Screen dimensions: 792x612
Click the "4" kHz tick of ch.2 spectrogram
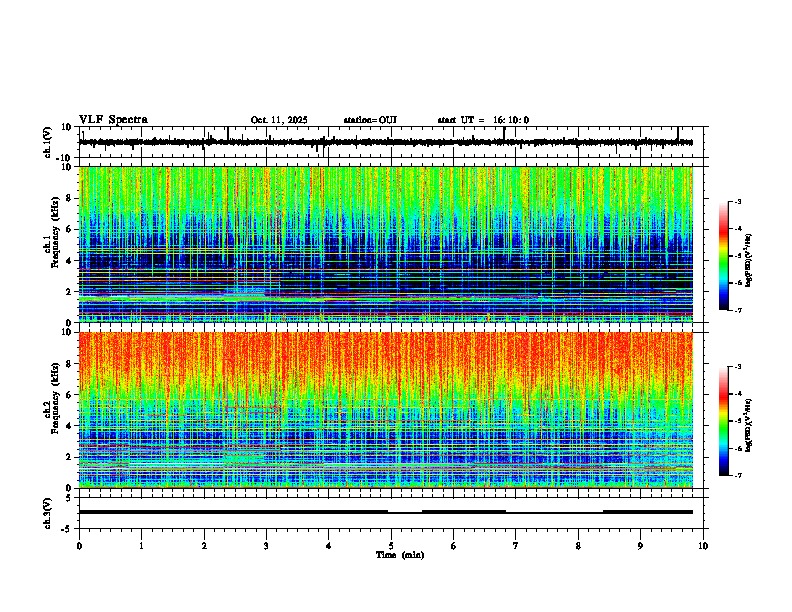coord(70,426)
